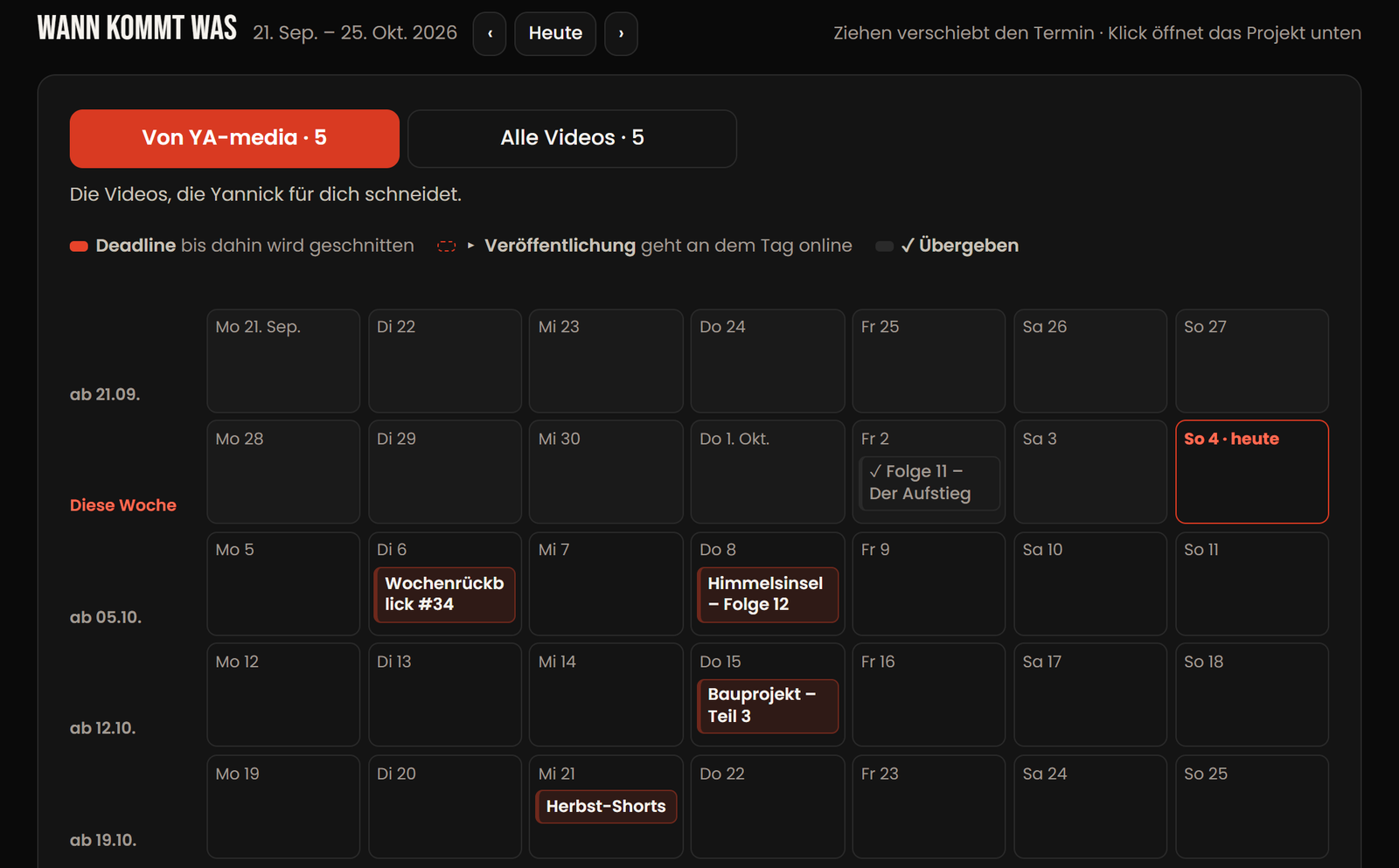Viewport: 1399px width, 868px height.
Task: Click the date range 21. Sep. – 25. Okt. 2026
Action: (x=355, y=33)
